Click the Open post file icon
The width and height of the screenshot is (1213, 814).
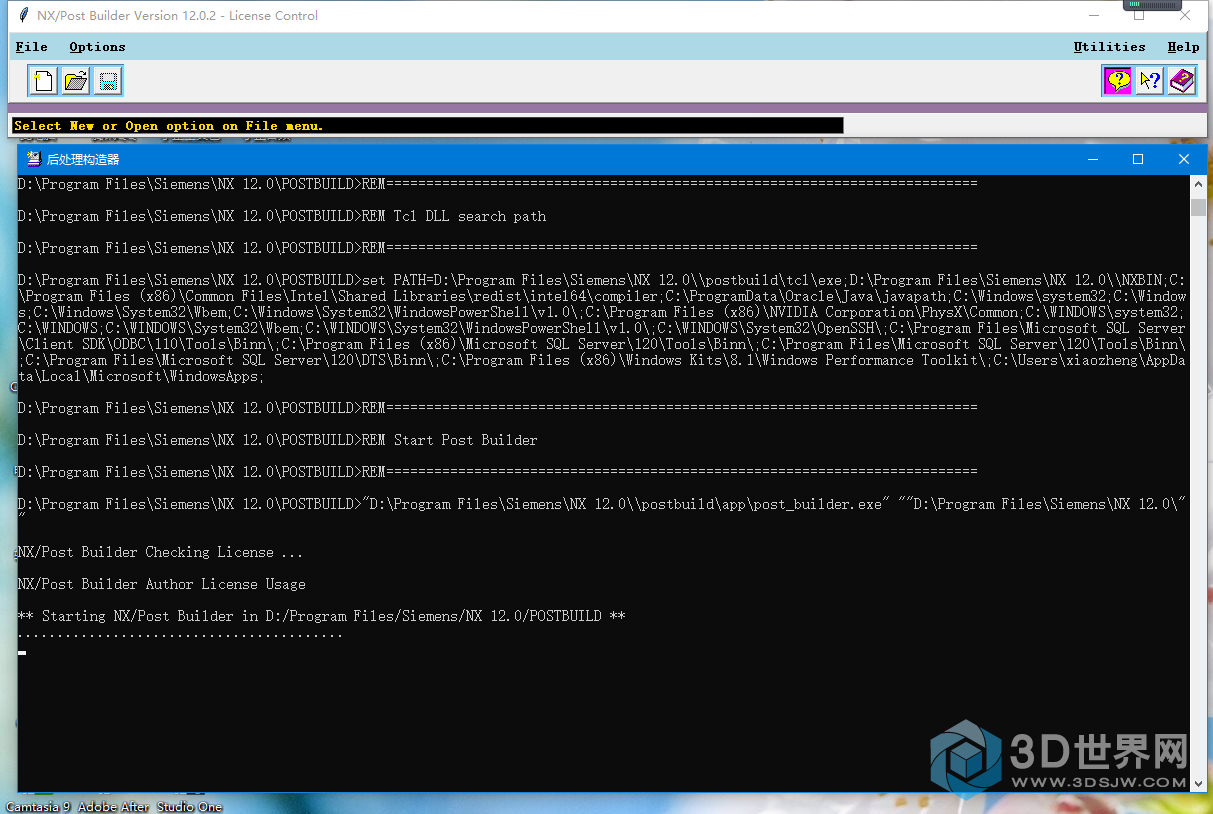[x=76, y=81]
